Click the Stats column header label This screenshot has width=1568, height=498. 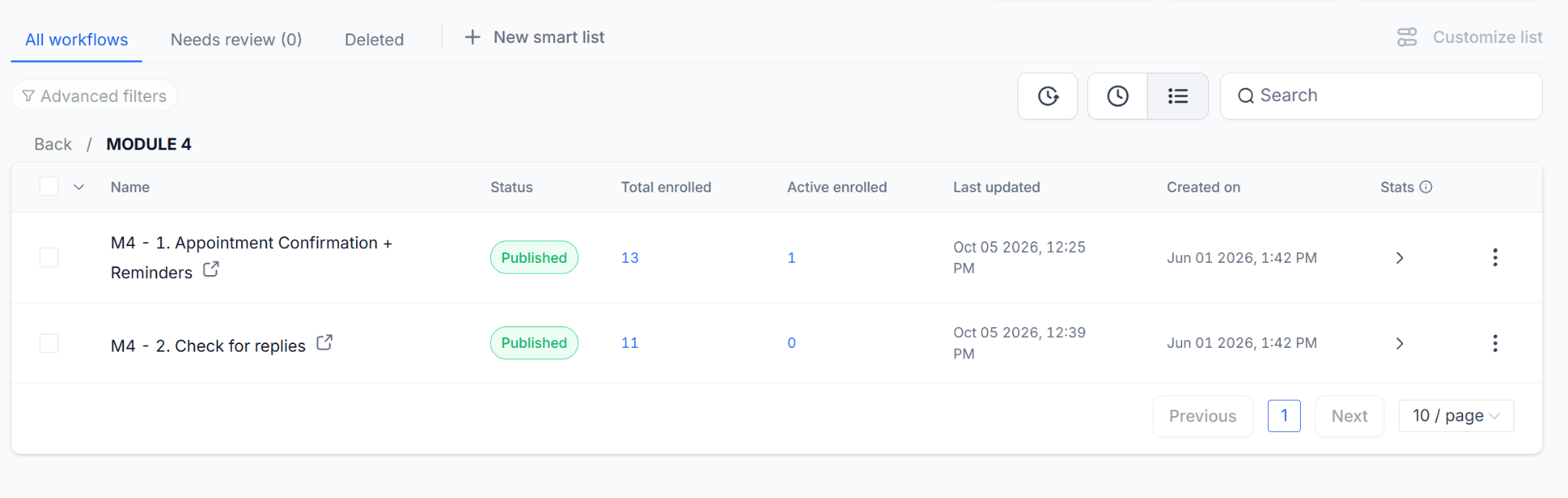tap(1397, 187)
